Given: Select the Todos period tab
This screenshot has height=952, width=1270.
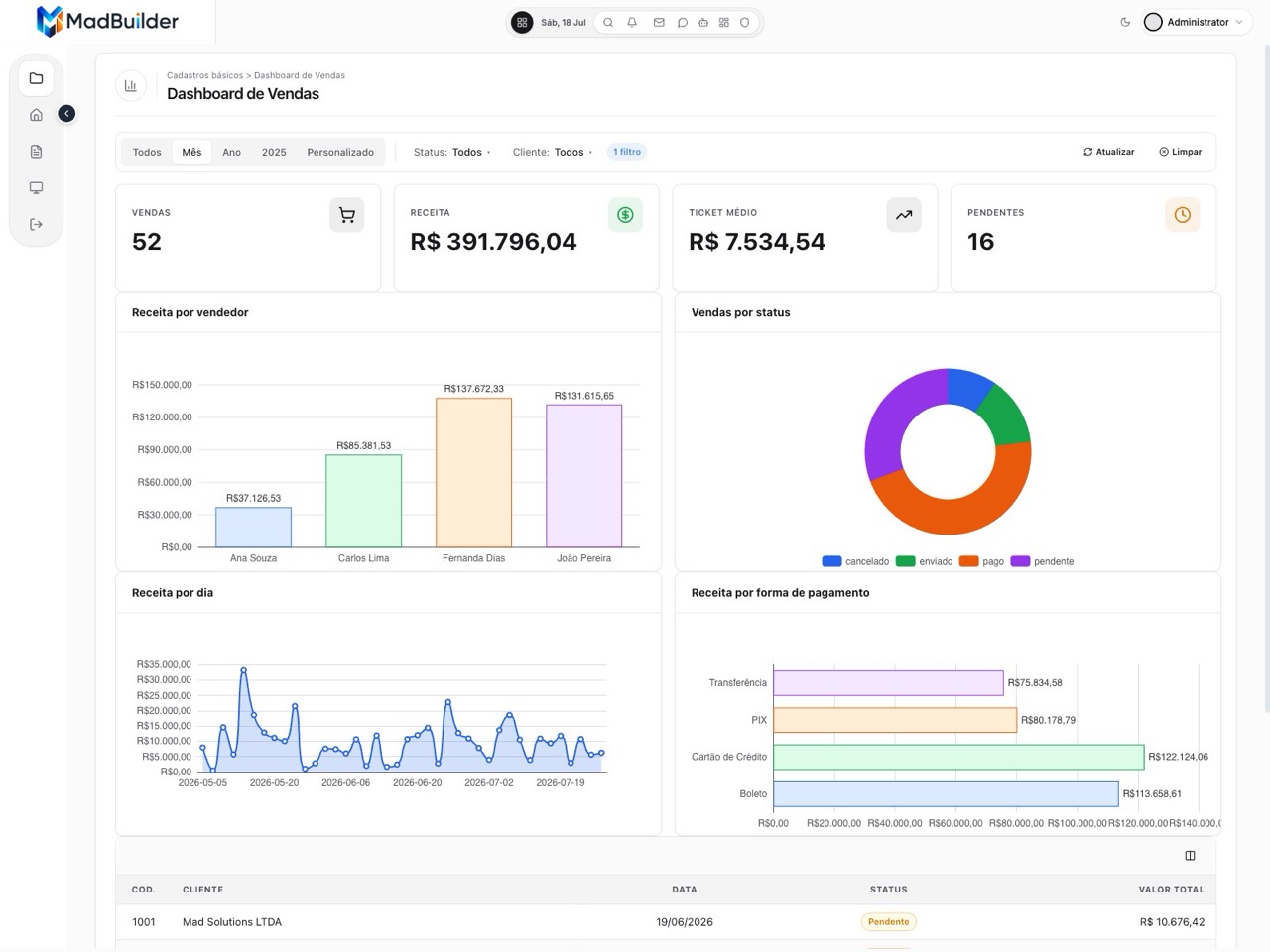Looking at the screenshot, I should [147, 152].
